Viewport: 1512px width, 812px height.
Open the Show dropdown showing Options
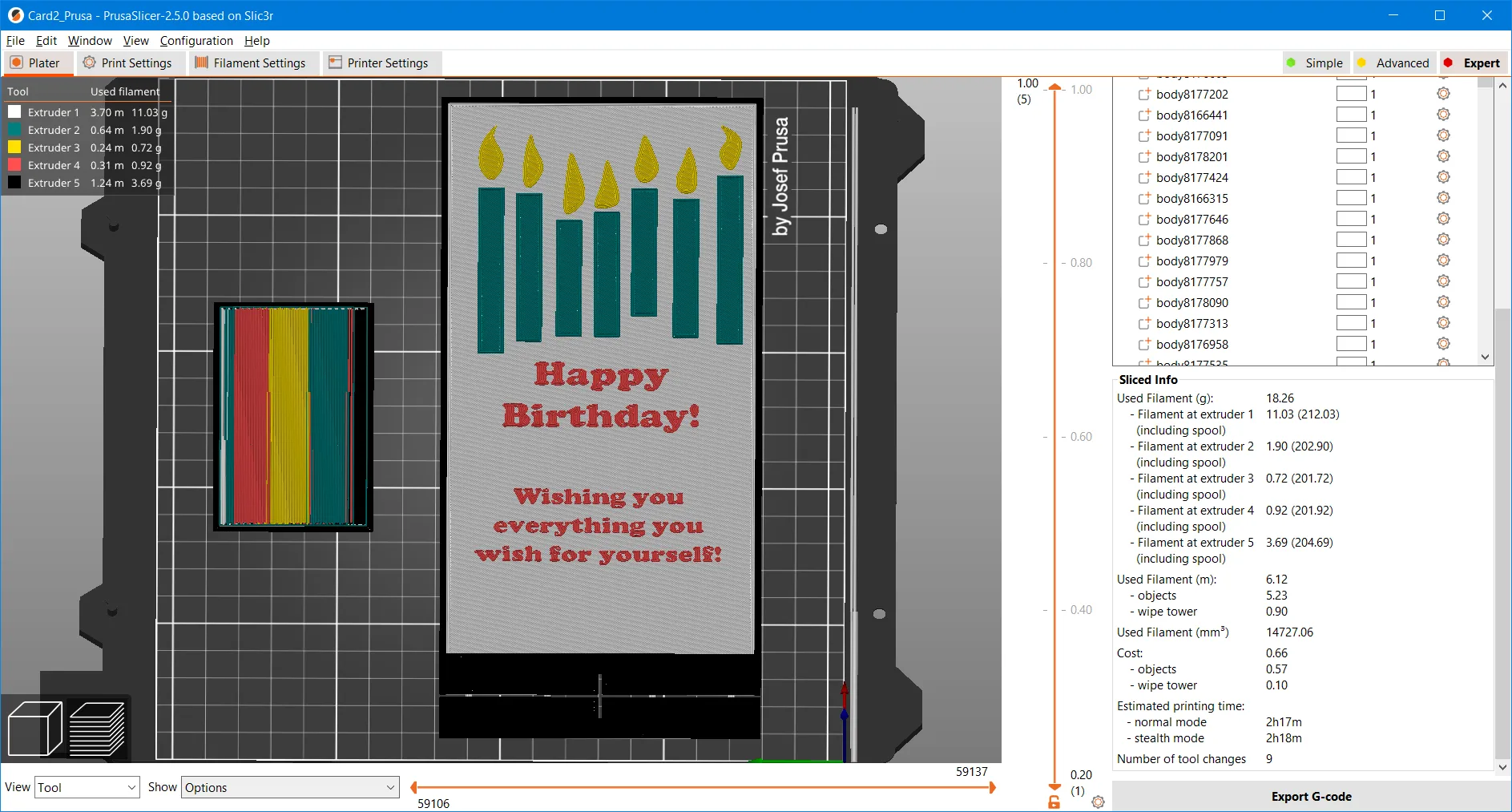[x=290, y=786]
